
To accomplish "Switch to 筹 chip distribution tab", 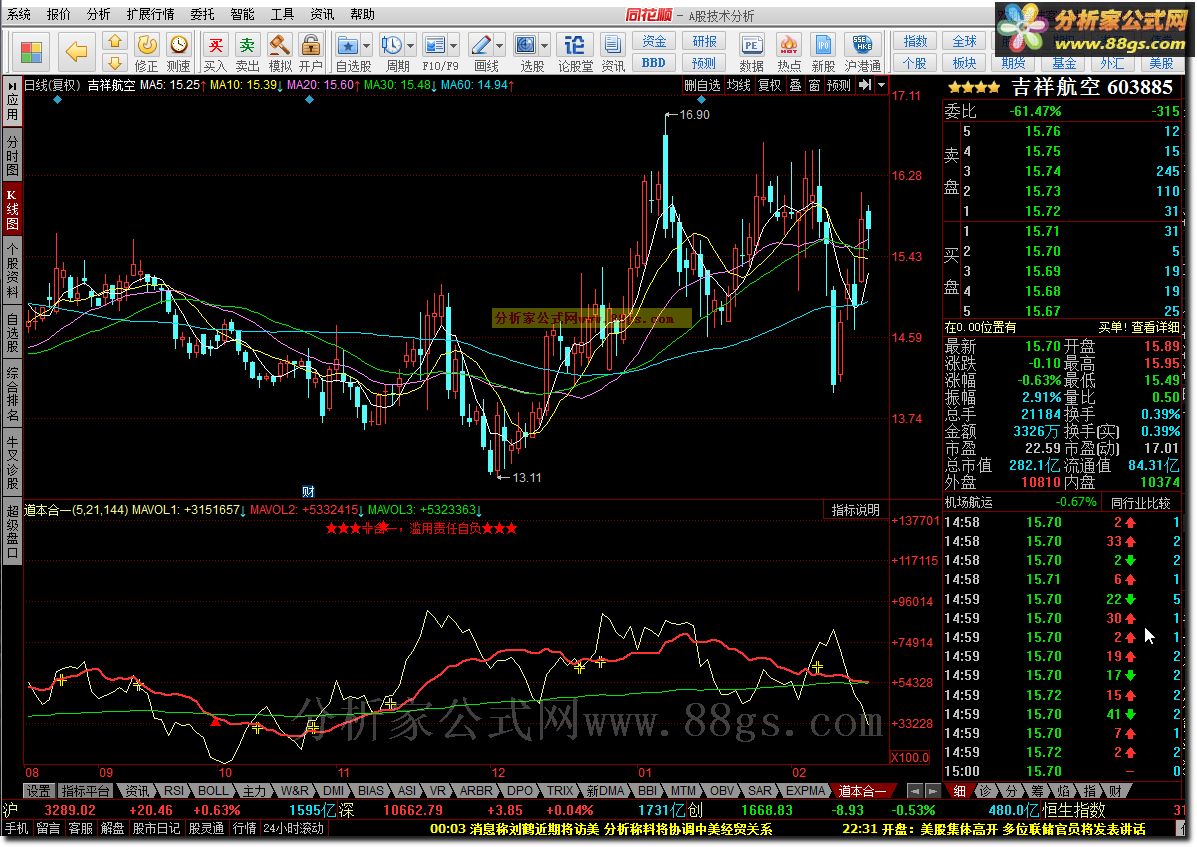I will pos(1037,791).
